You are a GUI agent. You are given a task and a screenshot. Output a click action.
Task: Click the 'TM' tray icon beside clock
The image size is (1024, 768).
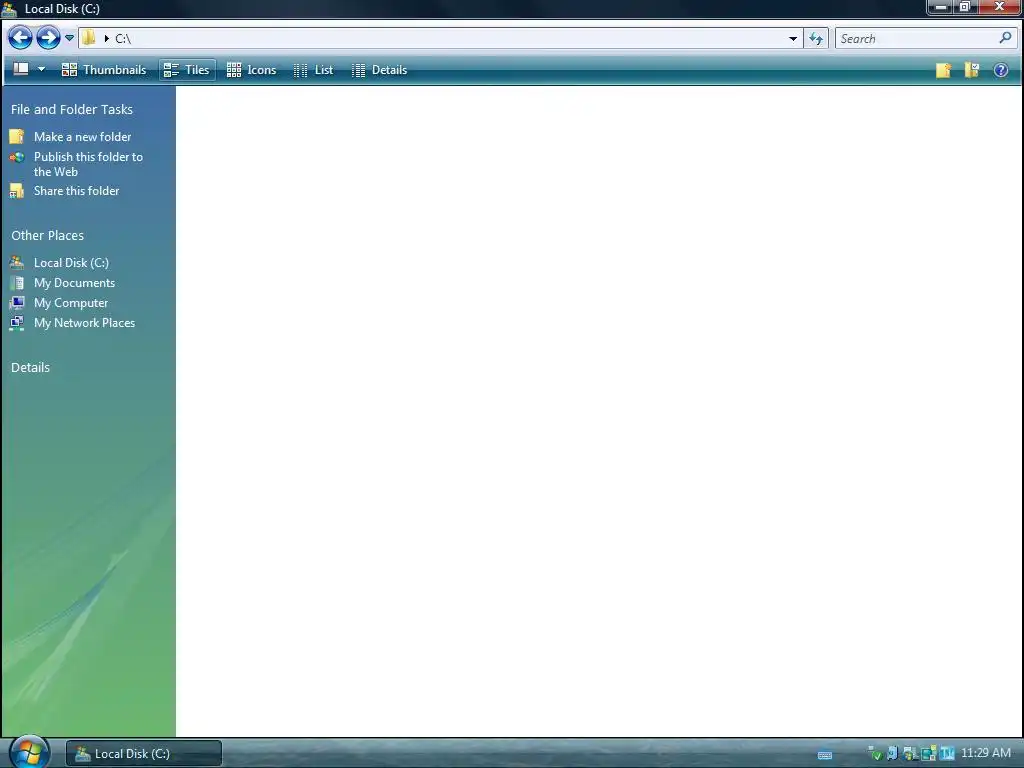[948, 754]
